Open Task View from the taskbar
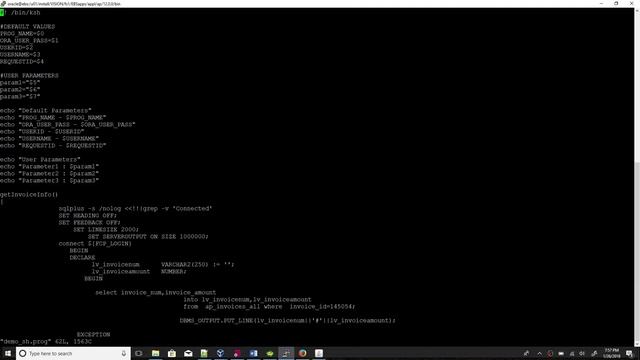The height and width of the screenshot is (360, 640). point(139,353)
